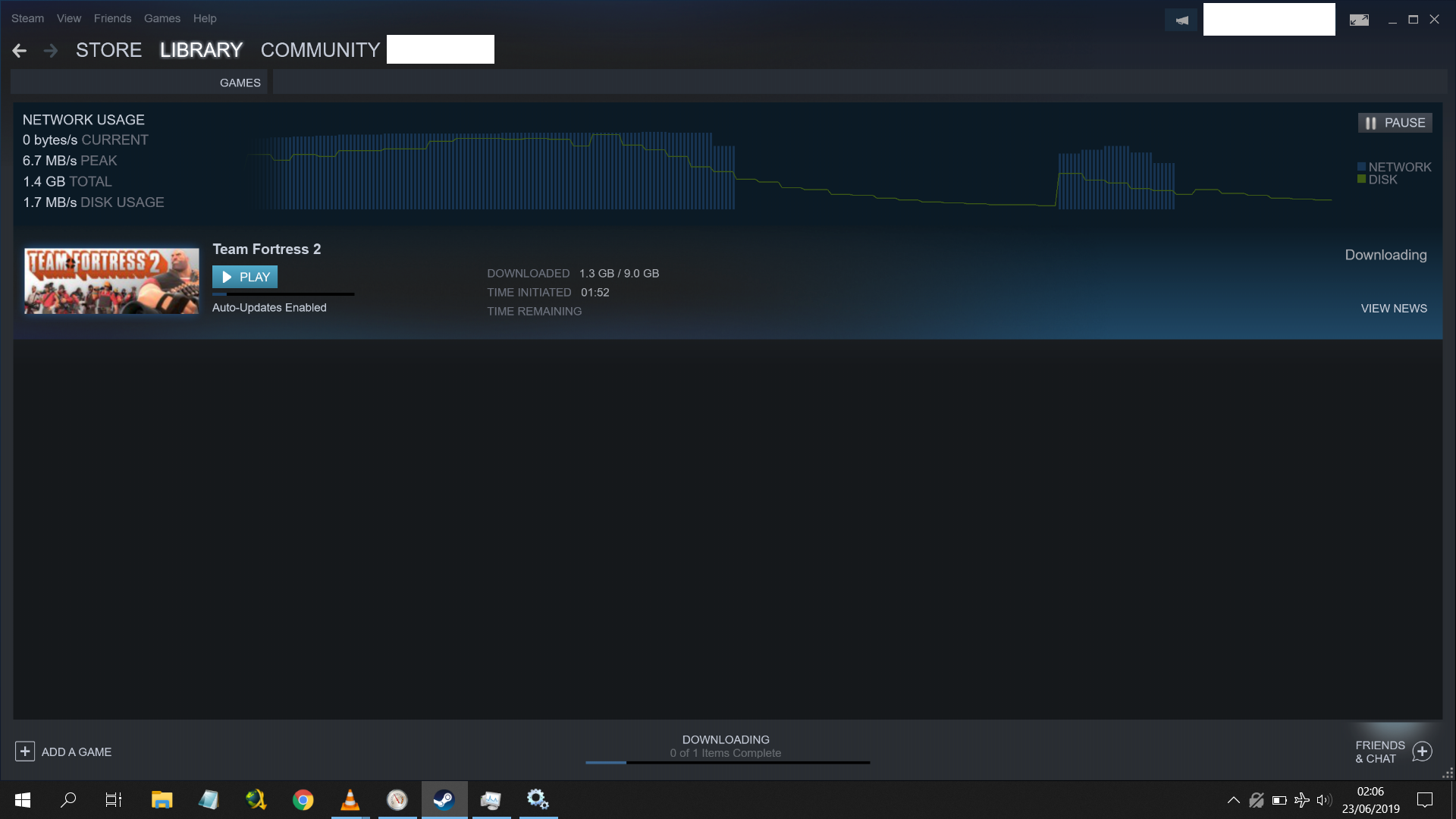Click ADD A GAME label
This screenshot has width=1456, height=819.
(77, 752)
